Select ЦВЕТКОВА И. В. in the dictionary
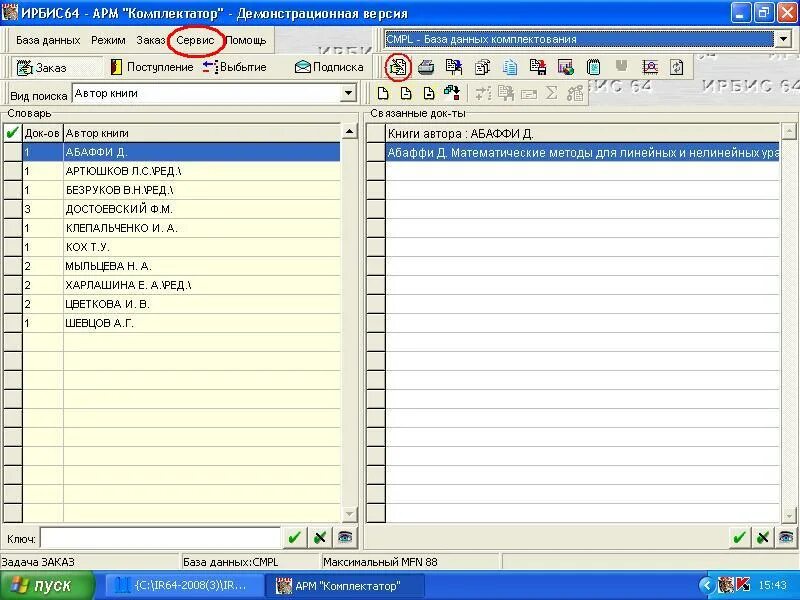800x600 pixels. [x=202, y=304]
